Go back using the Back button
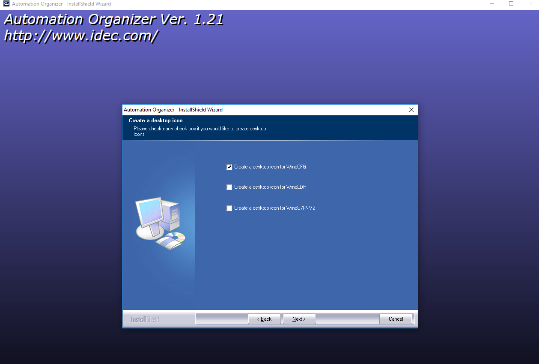 264,319
